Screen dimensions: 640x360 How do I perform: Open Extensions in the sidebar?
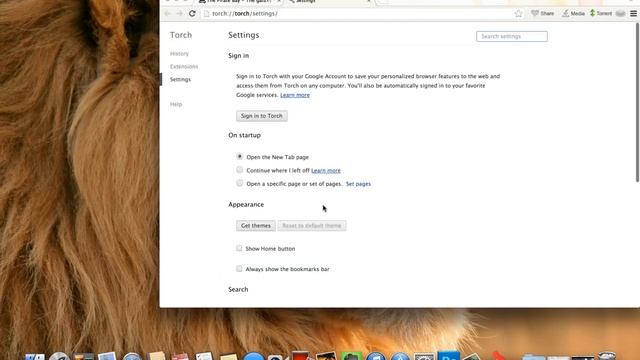(x=184, y=67)
